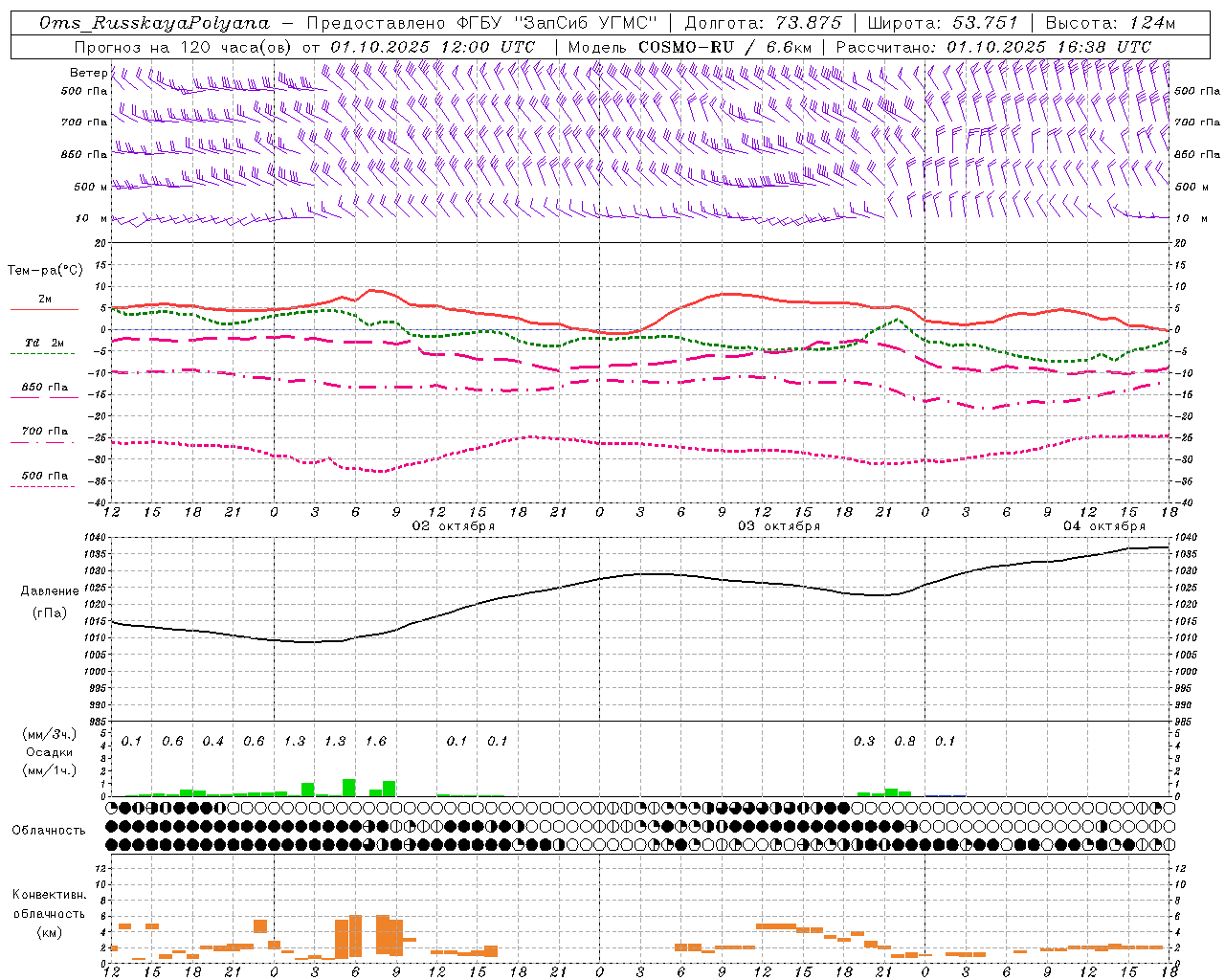1225x980 pixels.
Task: Click the 'Конвективн.' convective cloud label
Action: [49, 895]
